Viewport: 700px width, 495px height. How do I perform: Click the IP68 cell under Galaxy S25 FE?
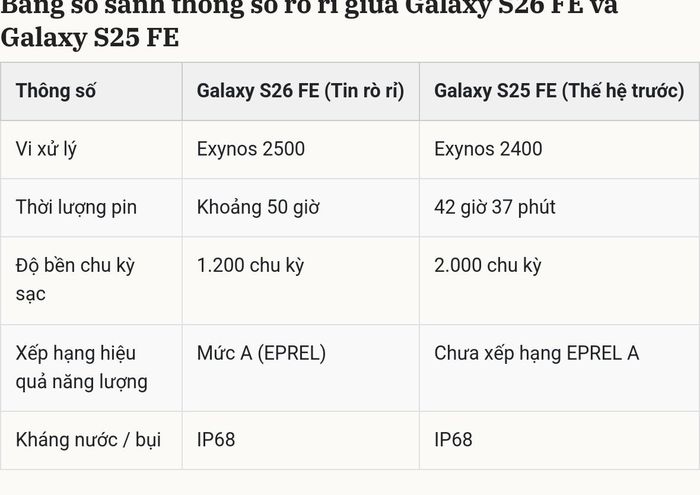(x=454, y=440)
